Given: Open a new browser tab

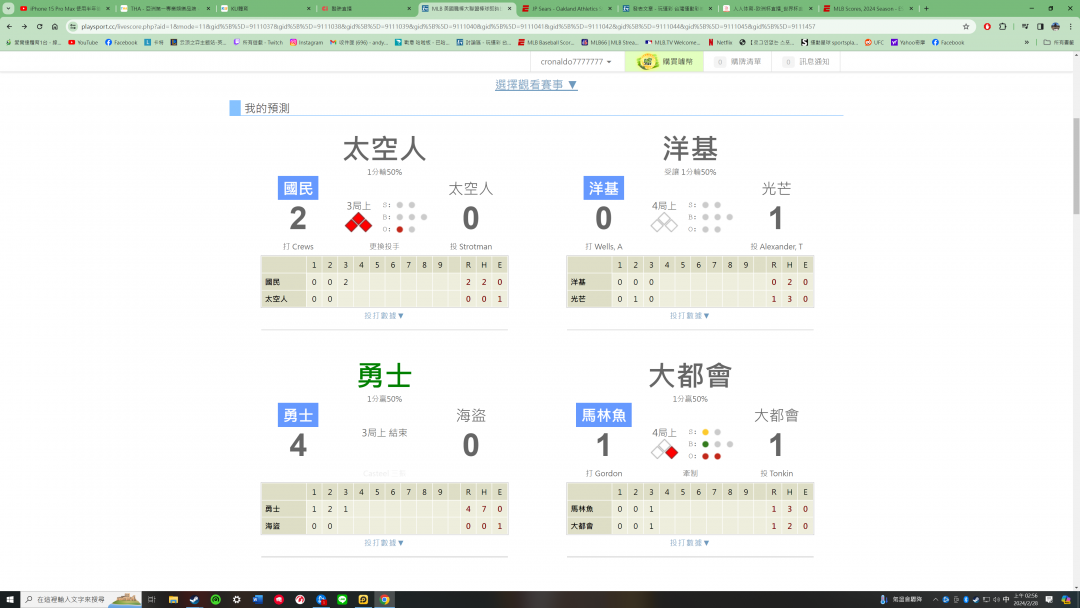Looking at the screenshot, I should pos(926,8).
